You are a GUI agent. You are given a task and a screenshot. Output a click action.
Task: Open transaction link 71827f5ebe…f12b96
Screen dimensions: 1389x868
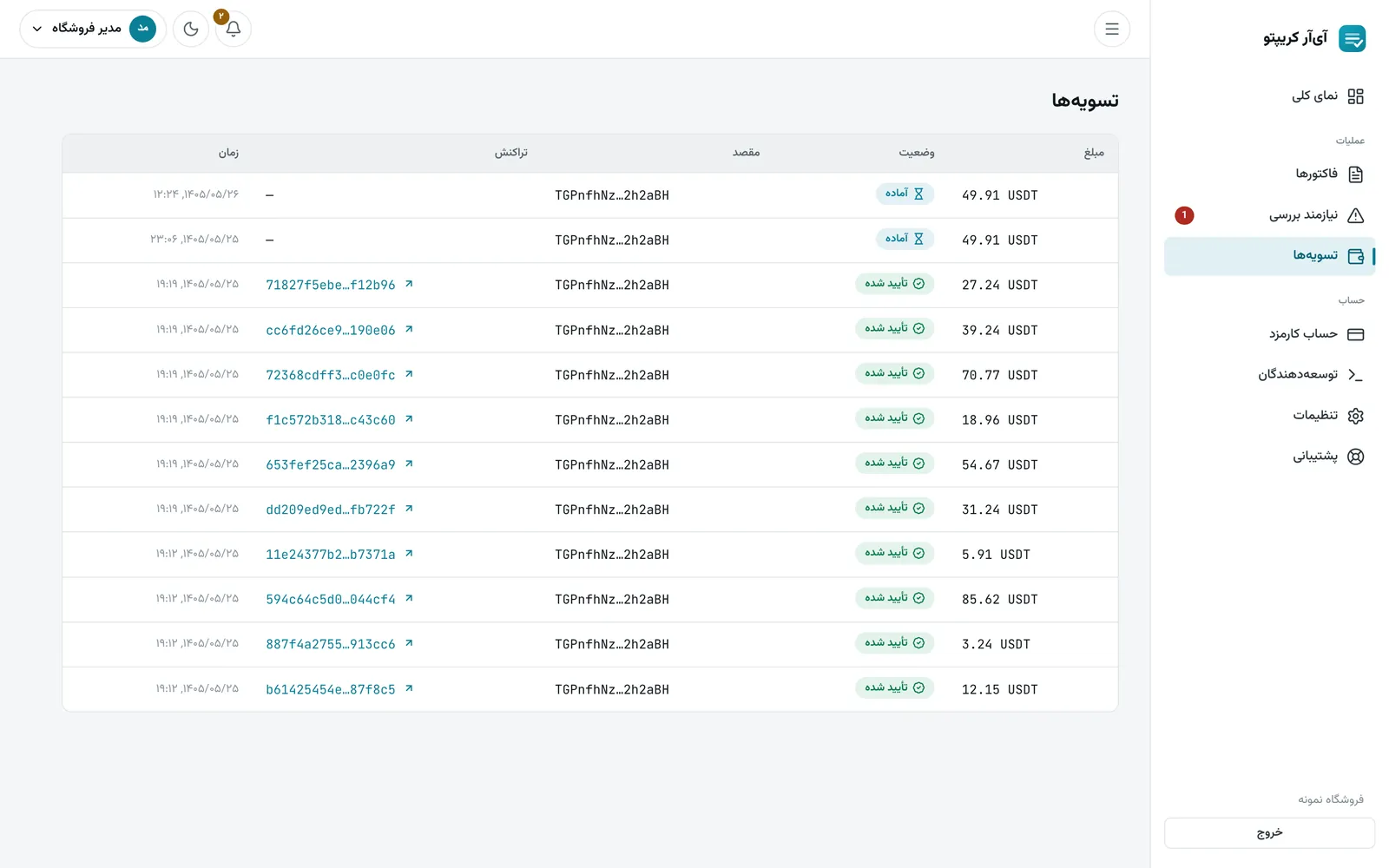point(339,285)
